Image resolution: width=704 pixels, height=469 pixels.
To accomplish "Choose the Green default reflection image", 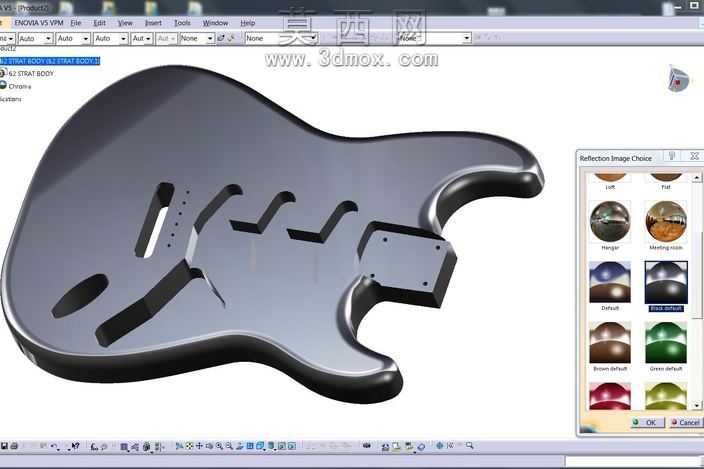I will pos(666,342).
